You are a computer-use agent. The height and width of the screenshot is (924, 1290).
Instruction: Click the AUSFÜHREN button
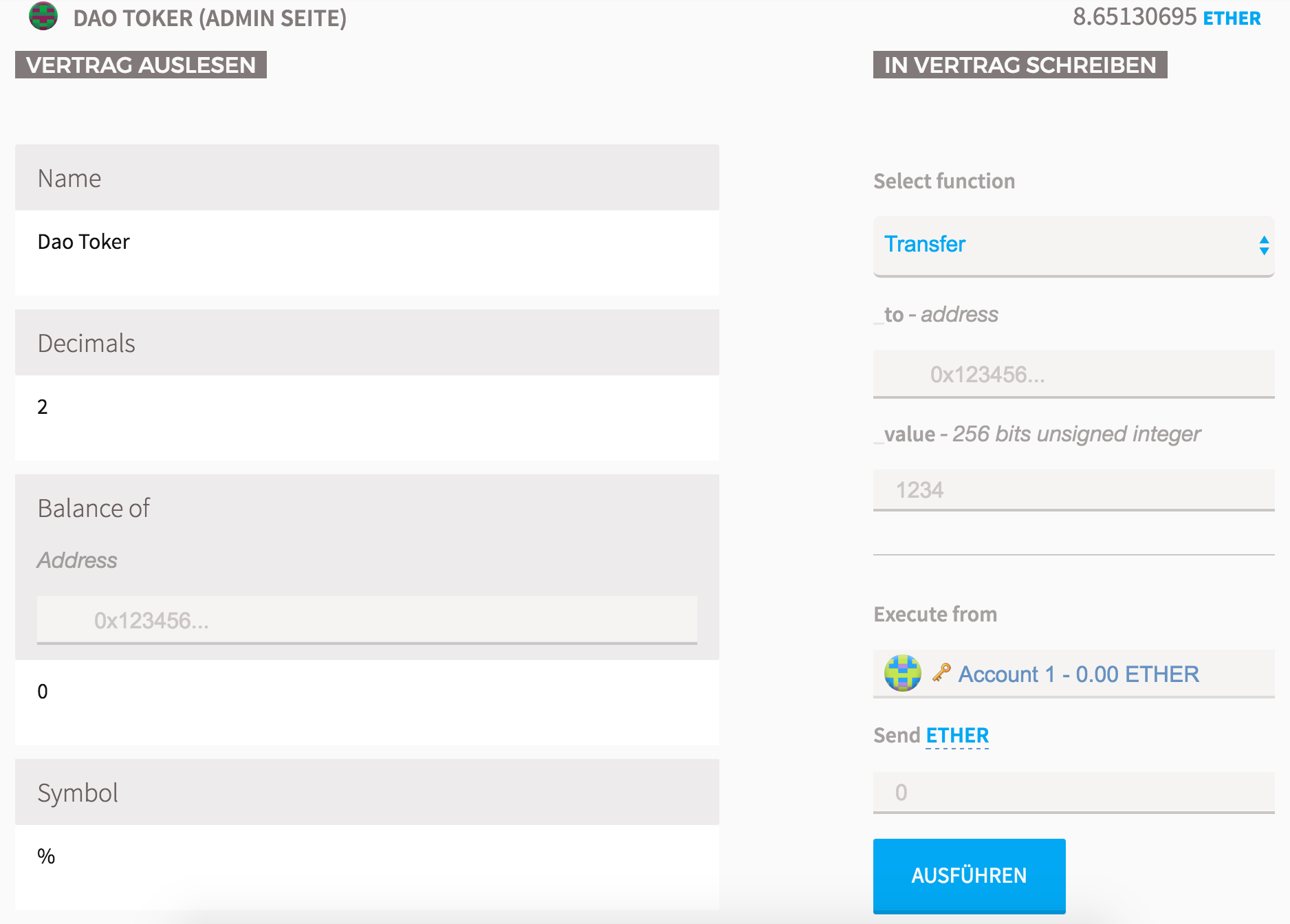[x=969, y=875]
